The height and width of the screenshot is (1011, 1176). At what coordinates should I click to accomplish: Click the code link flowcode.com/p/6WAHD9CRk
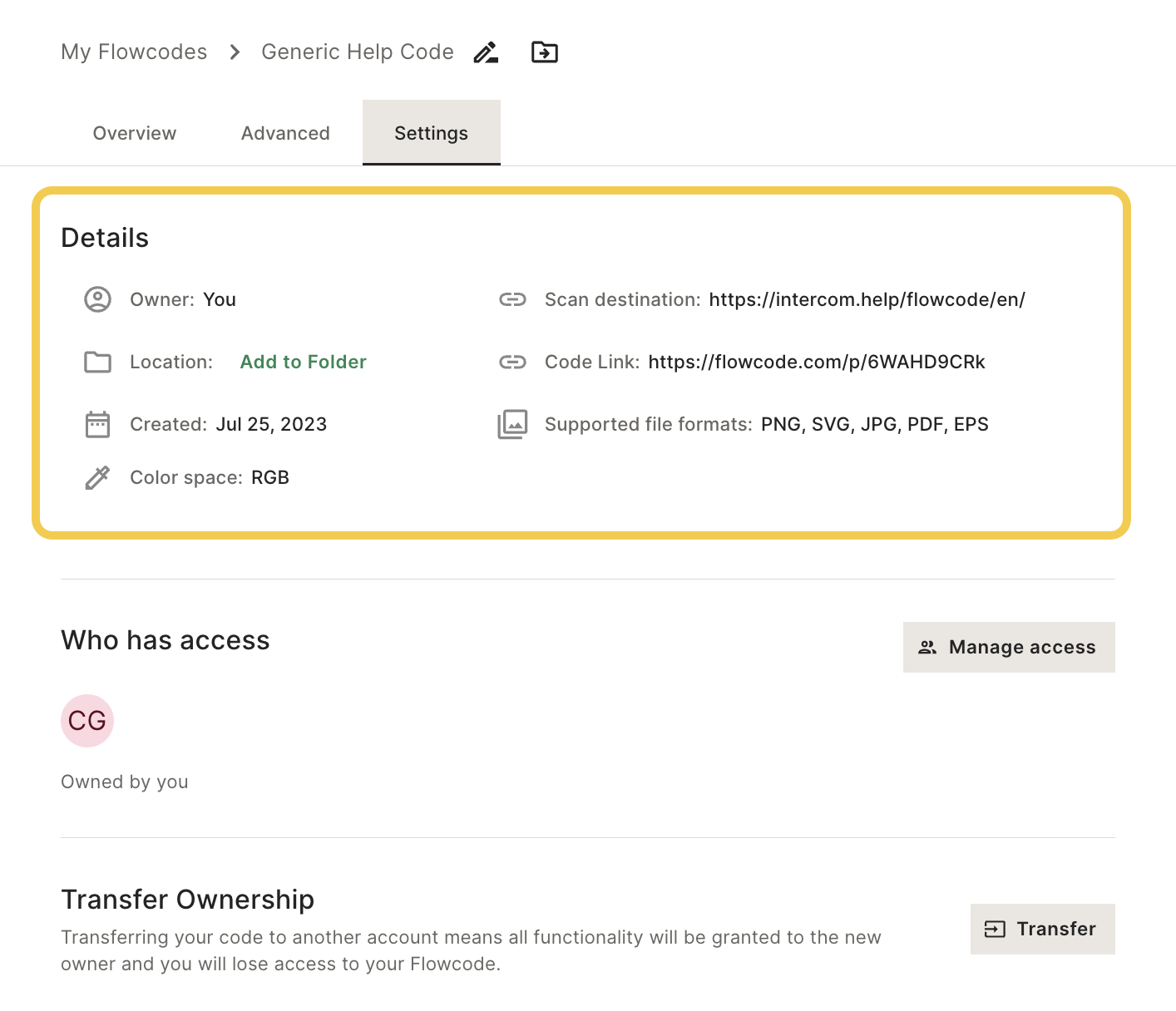(817, 362)
